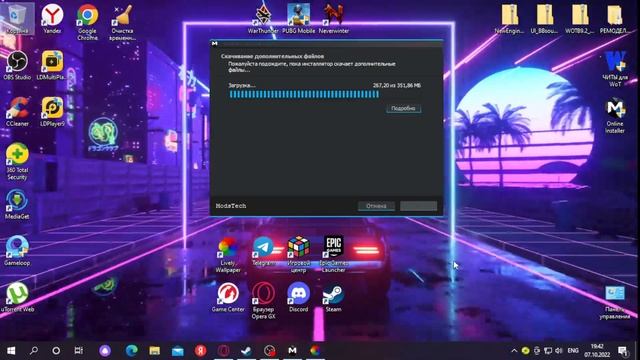Open the Читы для WoT shortcut
Screen dimensions: 640x360
click(x=615, y=69)
